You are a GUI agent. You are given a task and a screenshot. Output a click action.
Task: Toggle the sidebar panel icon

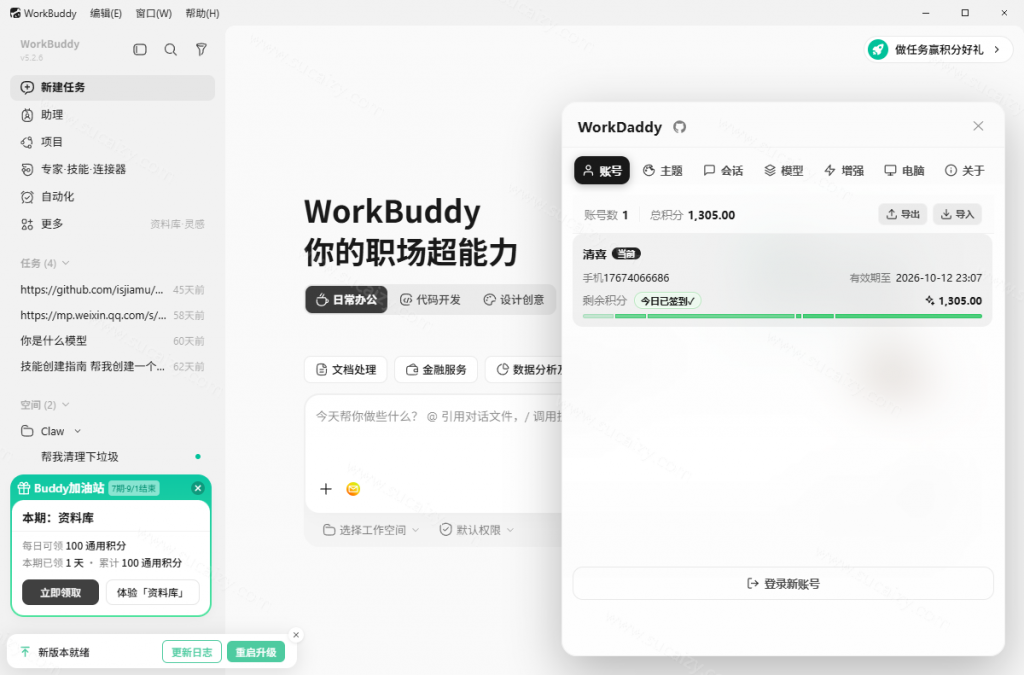[x=140, y=50]
